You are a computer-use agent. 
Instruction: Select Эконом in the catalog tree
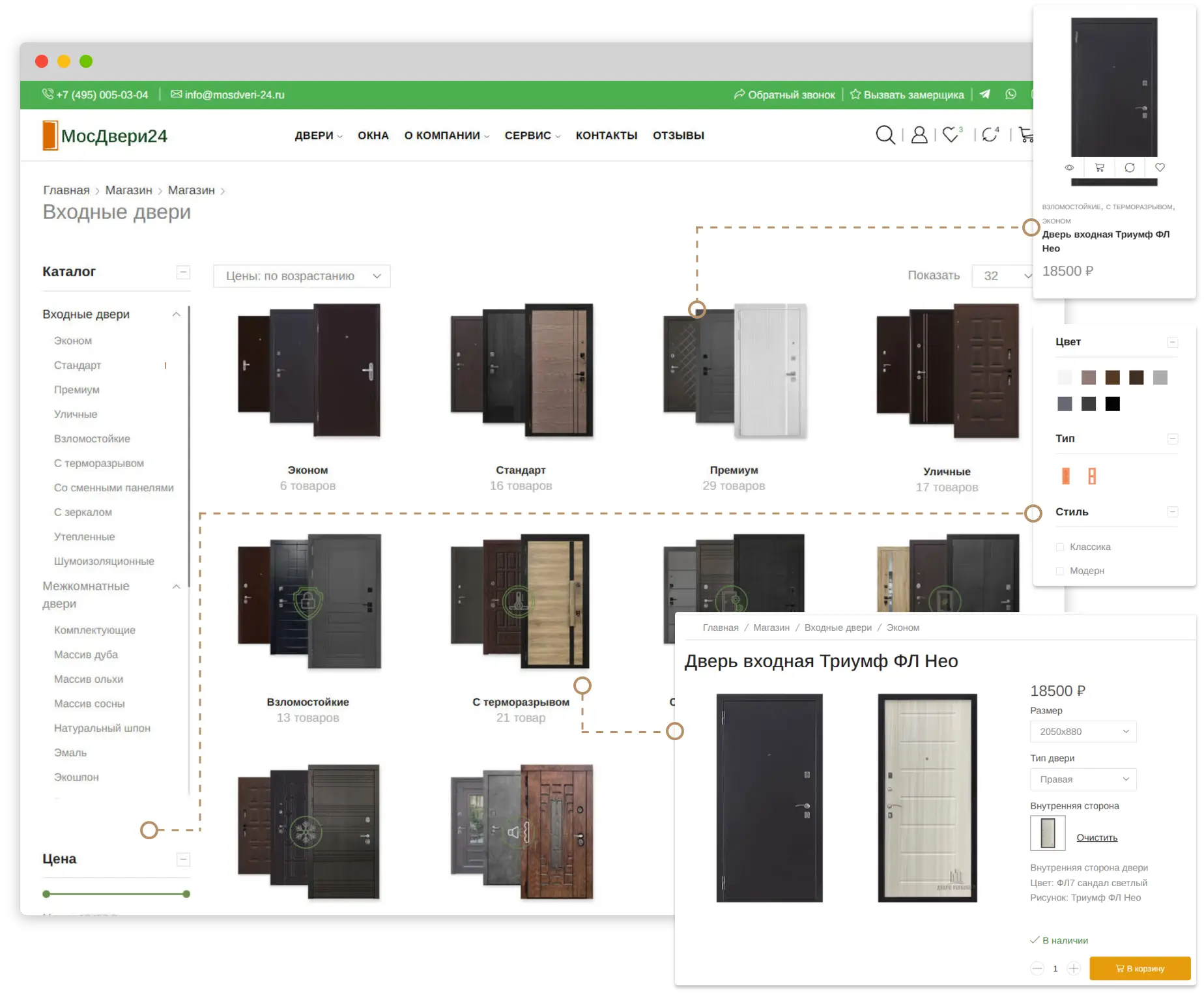[x=73, y=341]
